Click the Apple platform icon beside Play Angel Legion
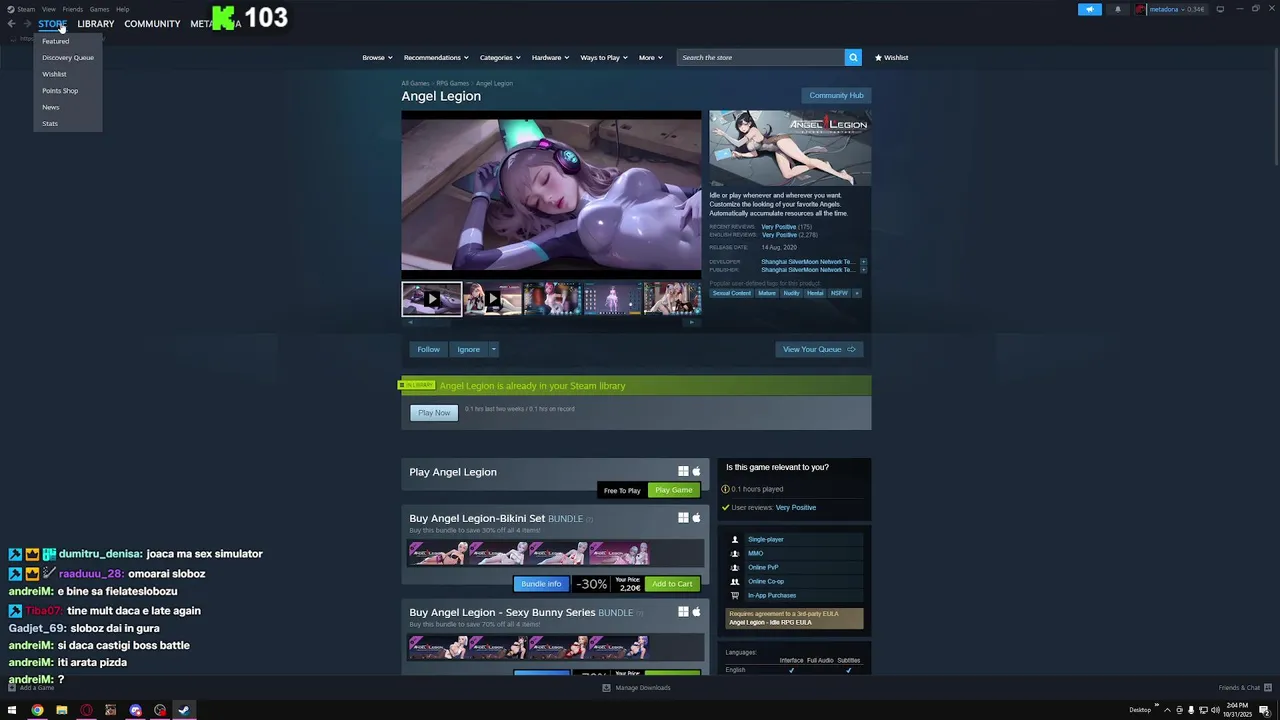Viewport: 1280px width, 720px height. (x=696, y=472)
